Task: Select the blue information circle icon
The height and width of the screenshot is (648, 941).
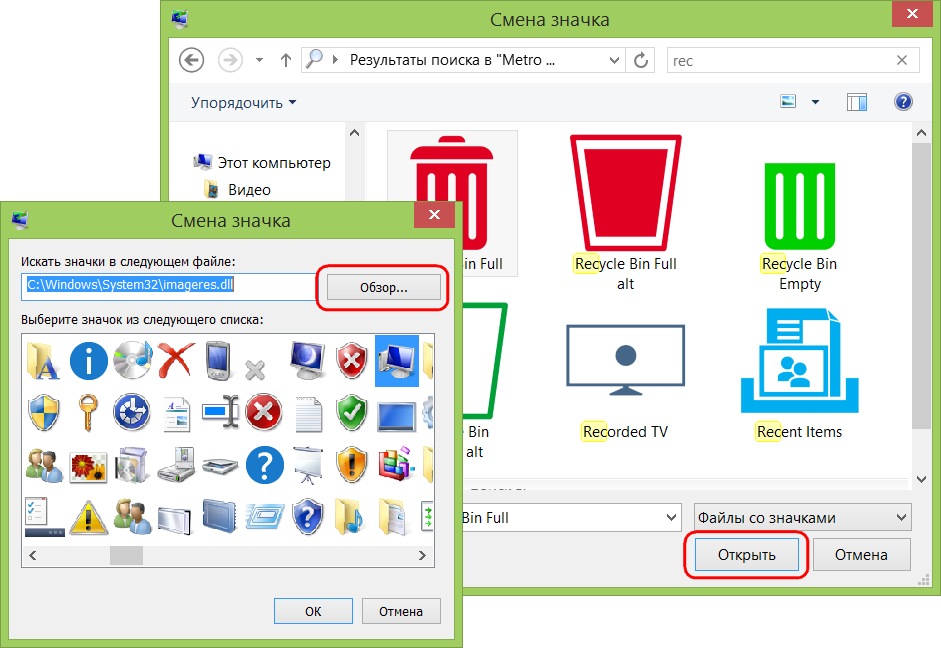Action: pyautogui.click(x=88, y=361)
